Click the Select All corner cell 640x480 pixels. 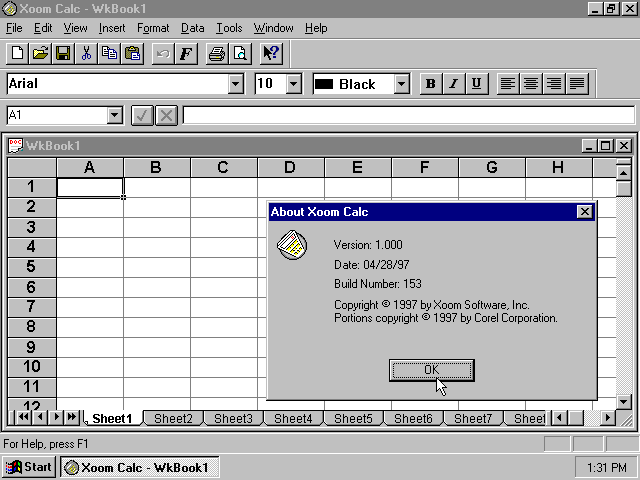32,167
